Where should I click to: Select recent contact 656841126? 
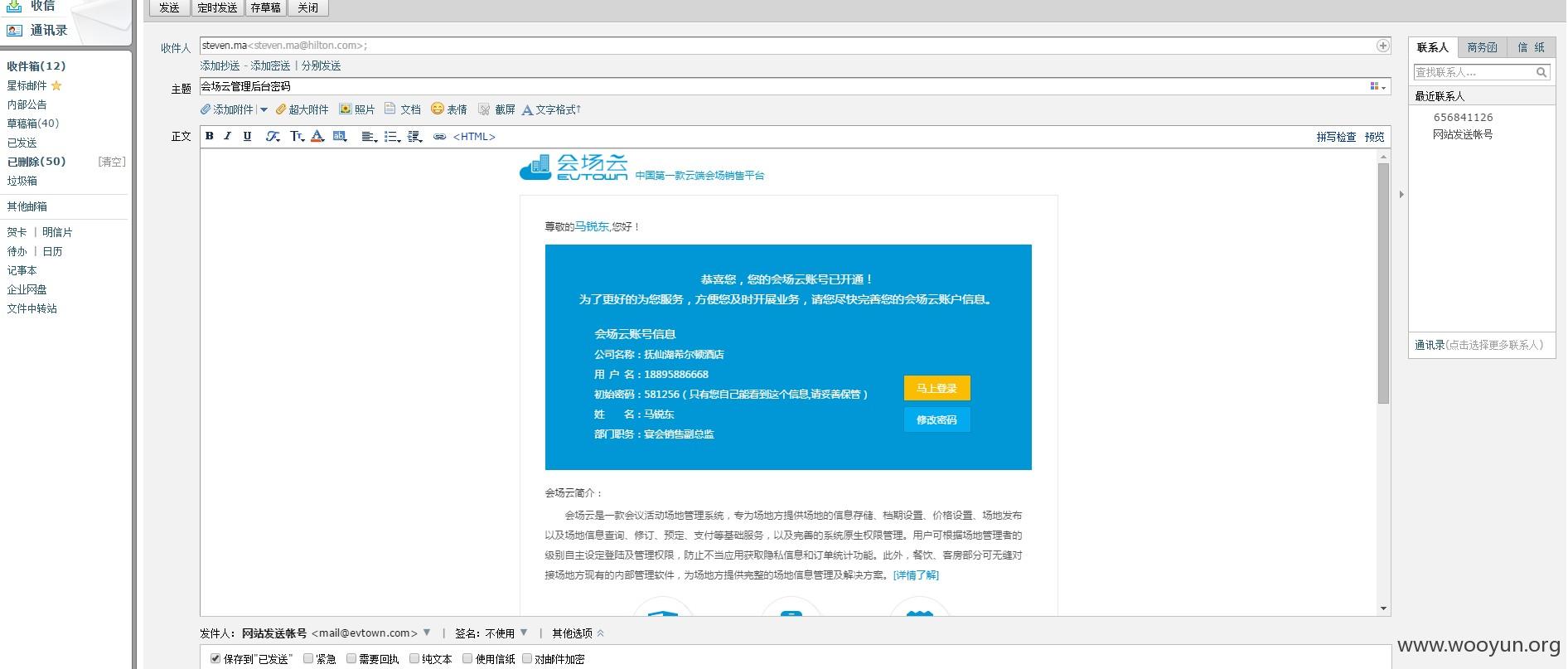1463,118
